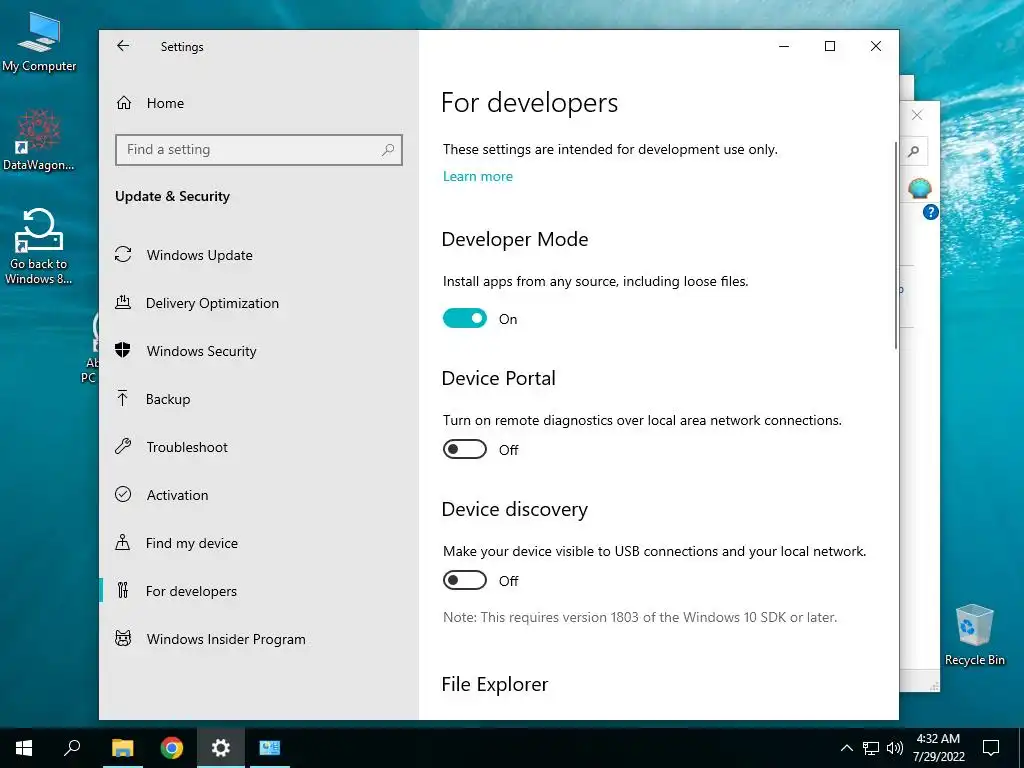This screenshot has width=1024, height=768.
Task: Open the notification action center
Action: (991, 748)
